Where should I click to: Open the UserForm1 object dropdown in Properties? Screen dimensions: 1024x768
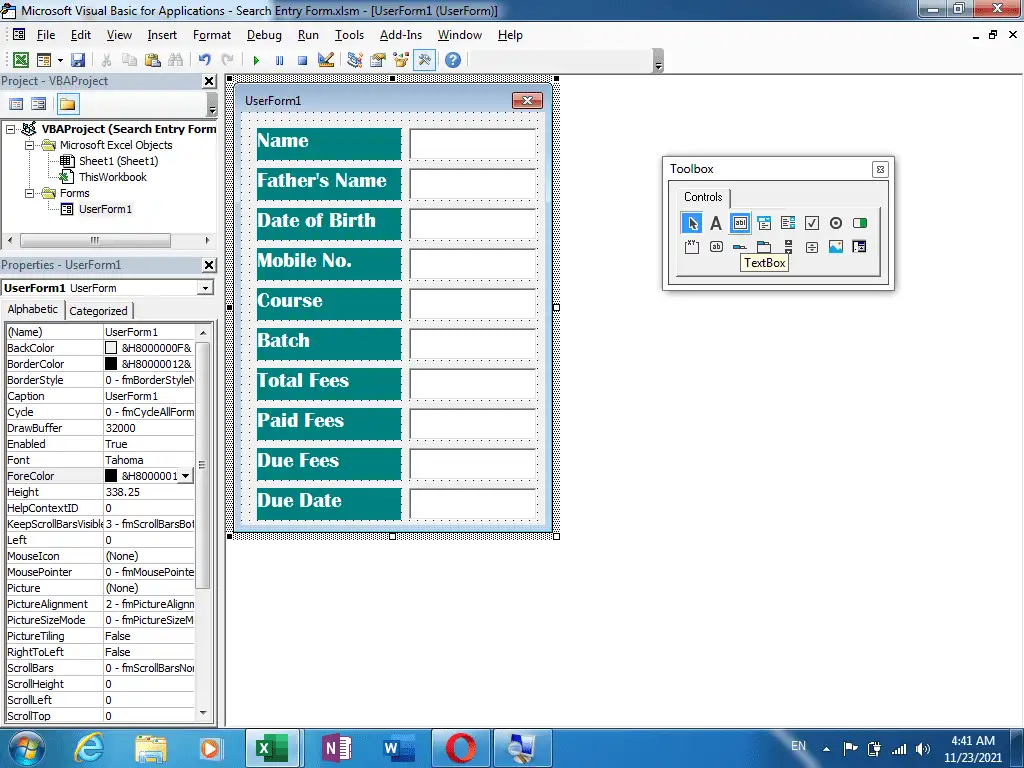(x=206, y=288)
